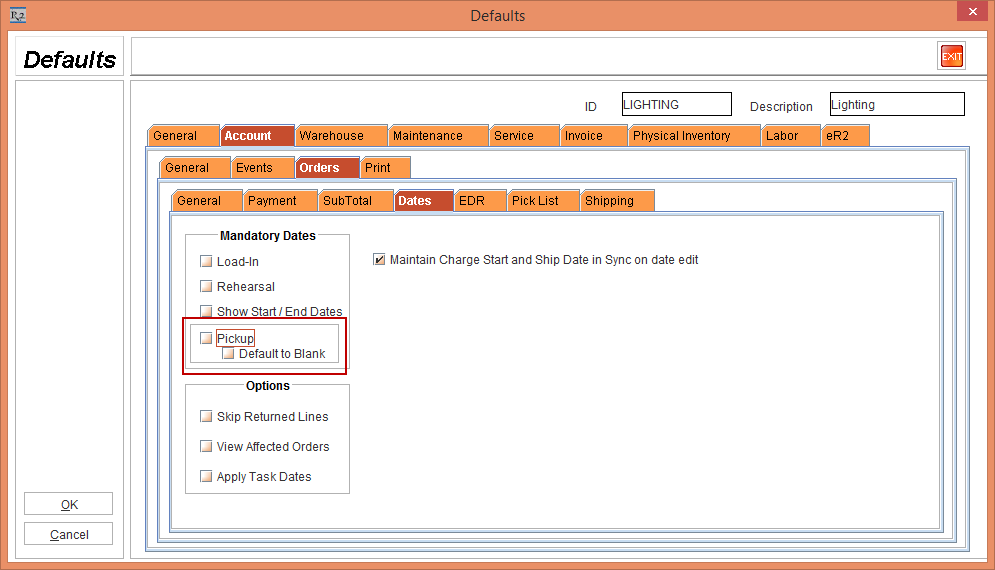Uncheck Maintain Charge Start and Ship Date sync
This screenshot has width=995, height=570.
pyautogui.click(x=379, y=260)
